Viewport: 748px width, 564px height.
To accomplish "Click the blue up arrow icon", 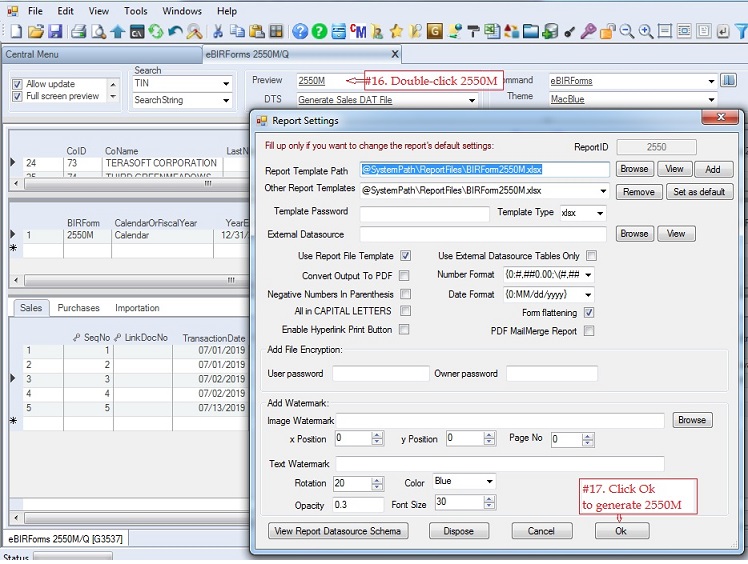I will (x=117, y=32).
